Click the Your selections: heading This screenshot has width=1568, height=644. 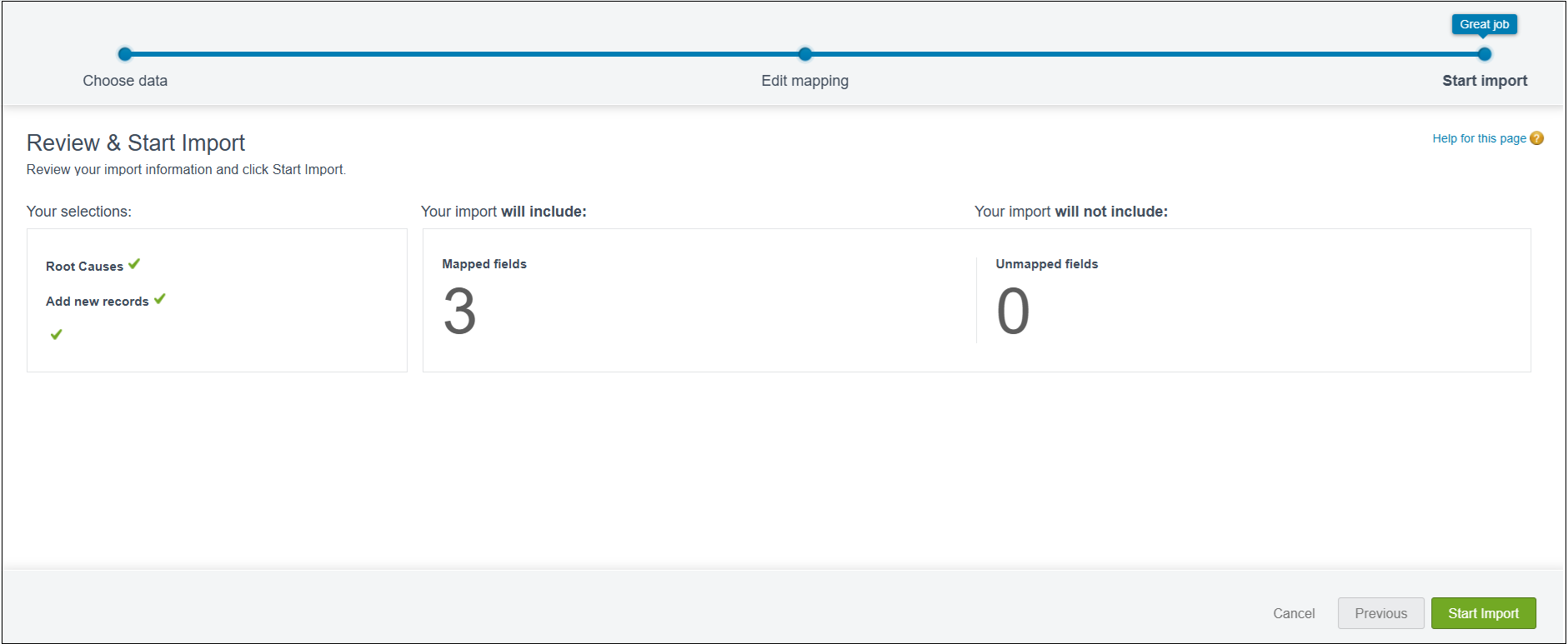coord(79,212)
